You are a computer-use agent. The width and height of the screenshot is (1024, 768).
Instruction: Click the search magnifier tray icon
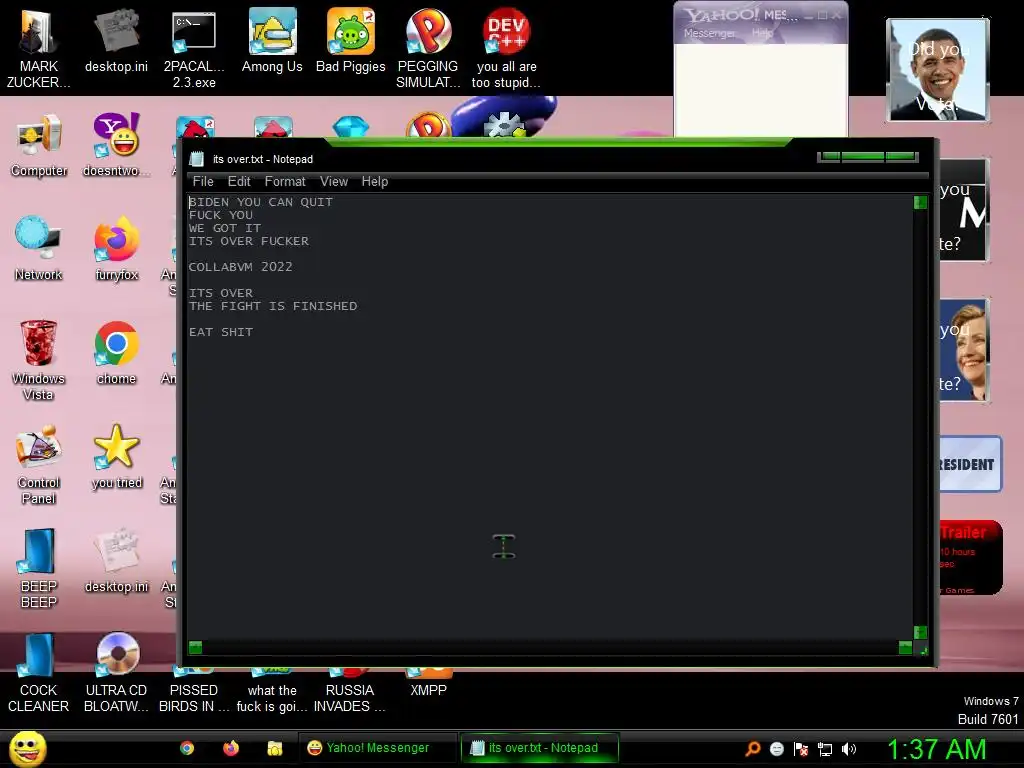[x=753, y=749]
